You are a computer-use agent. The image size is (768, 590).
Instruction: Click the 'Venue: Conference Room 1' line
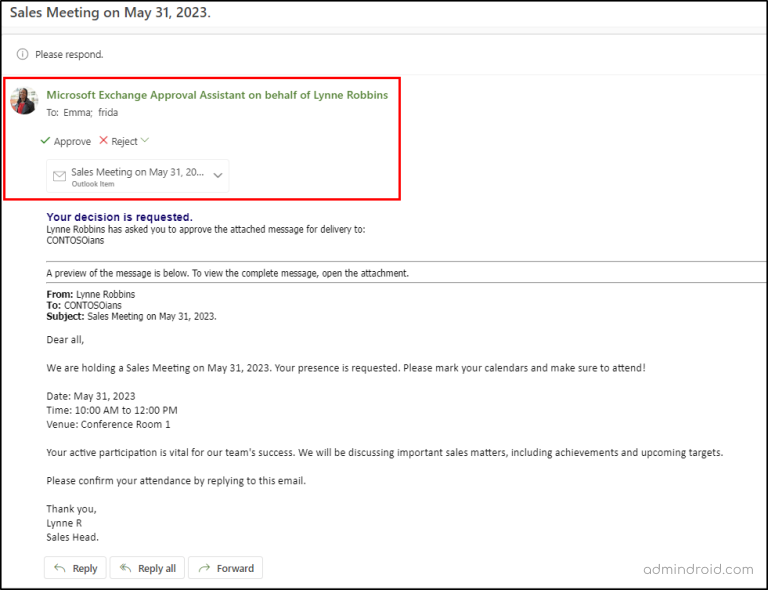coord(108,425)
